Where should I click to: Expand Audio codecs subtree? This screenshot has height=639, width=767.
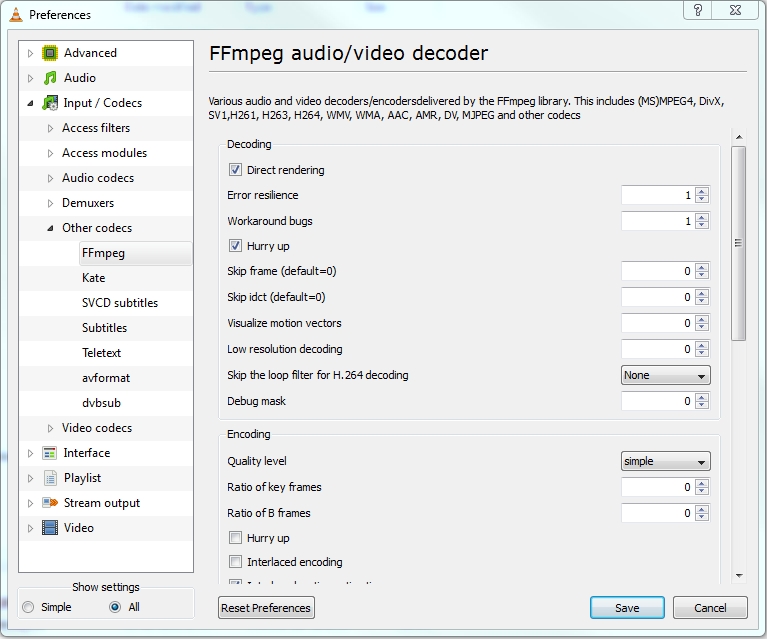coord(50,178)
